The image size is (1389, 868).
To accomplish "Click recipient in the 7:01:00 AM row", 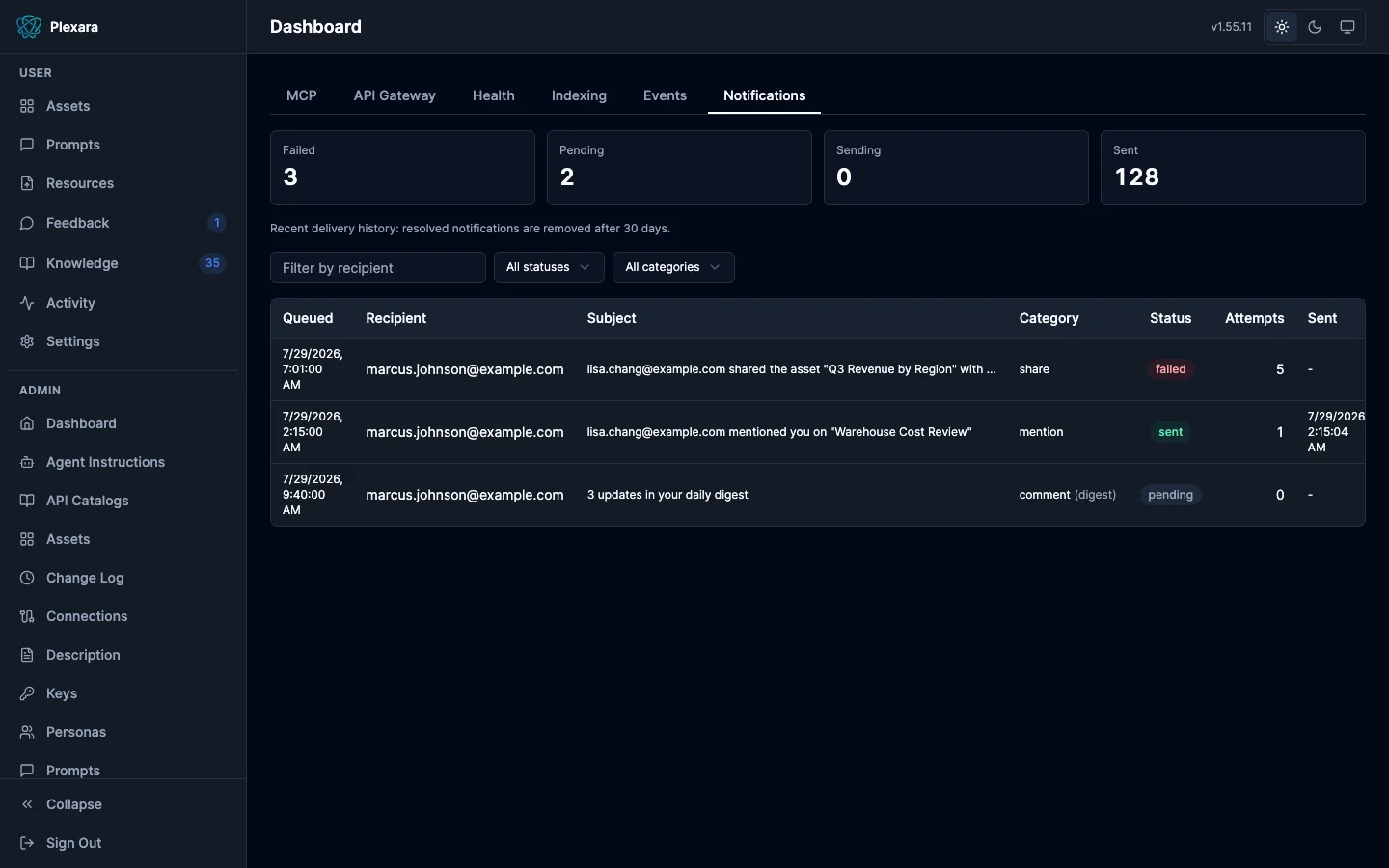I will [x=464, y=369].
